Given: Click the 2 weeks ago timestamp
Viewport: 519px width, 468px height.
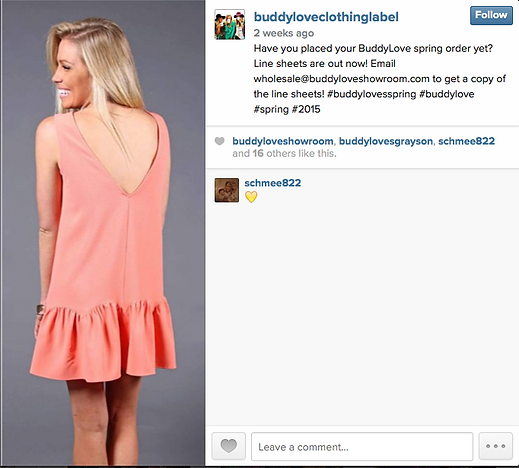Looking at the screenshot, I should [x=284, y=33].
